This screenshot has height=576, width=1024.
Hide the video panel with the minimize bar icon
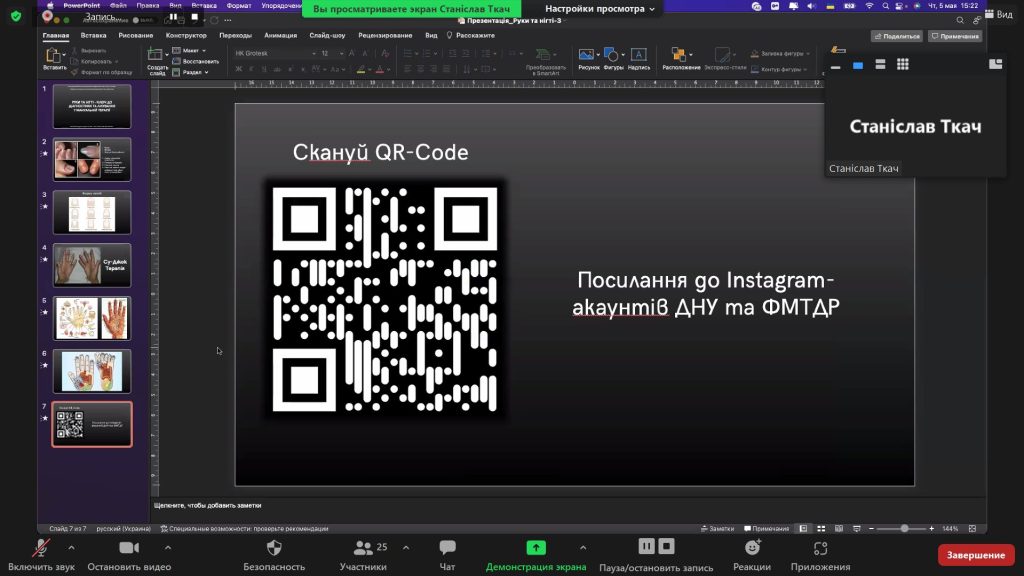click(835, 67)
